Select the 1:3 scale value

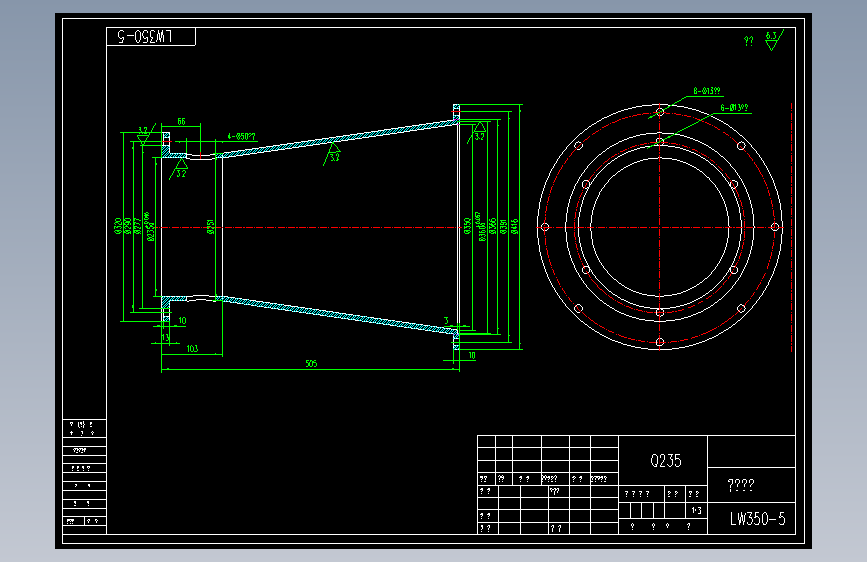click(696, 510)
